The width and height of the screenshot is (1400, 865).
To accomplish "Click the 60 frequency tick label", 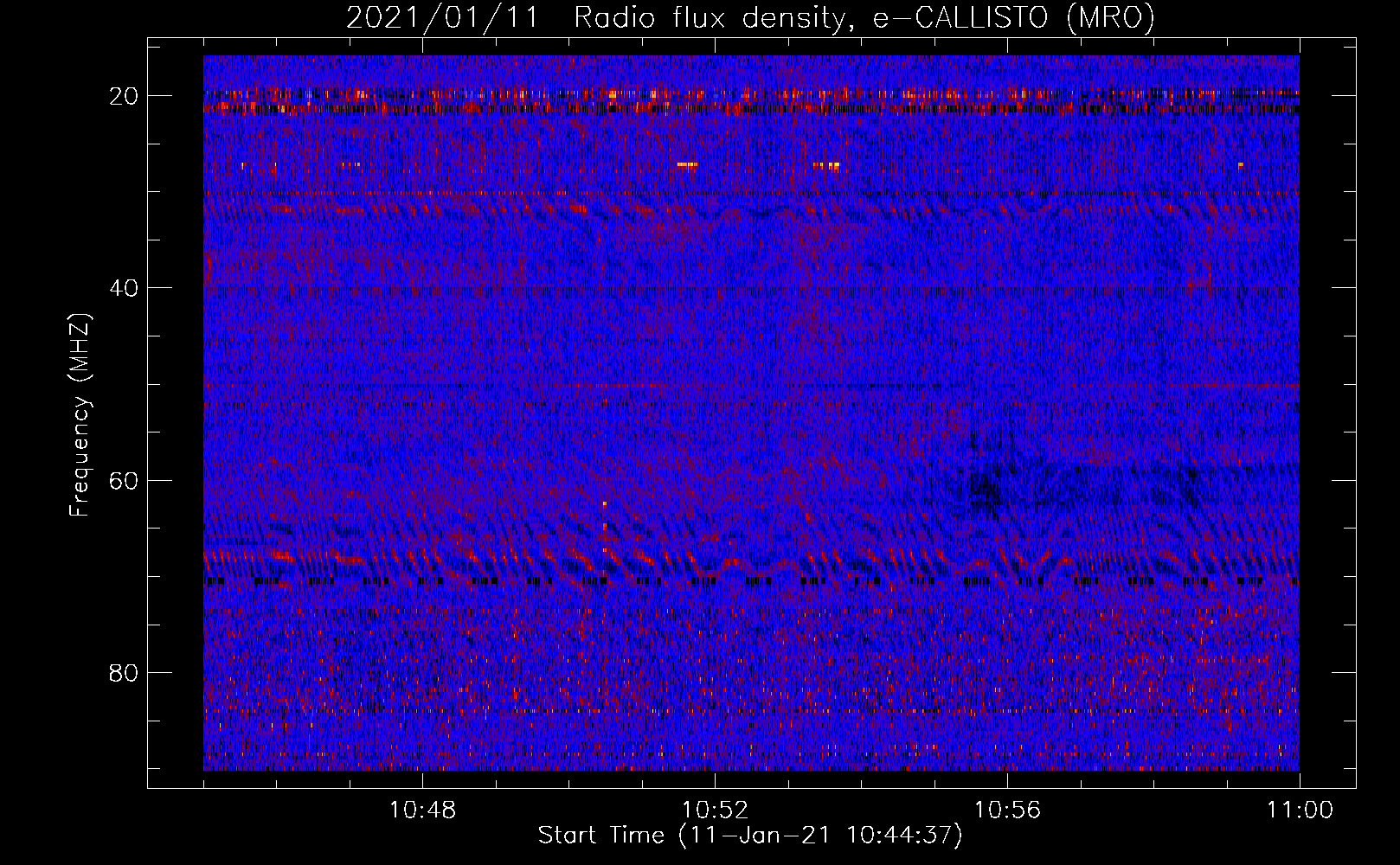I will (x=125, y=480).
